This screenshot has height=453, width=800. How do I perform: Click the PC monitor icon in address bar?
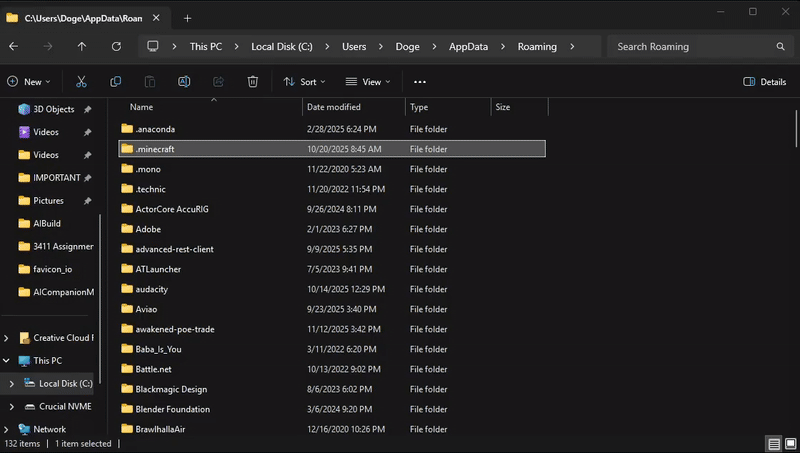click(x=153, y=46)
